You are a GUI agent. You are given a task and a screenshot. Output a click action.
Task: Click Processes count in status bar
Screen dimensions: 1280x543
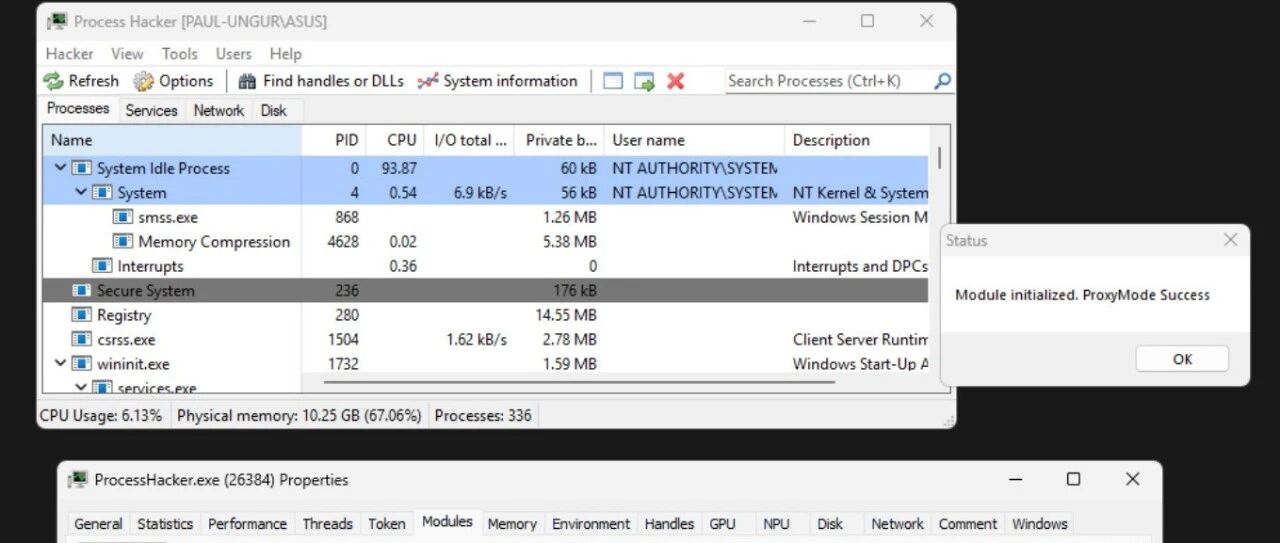pos(483,415)
